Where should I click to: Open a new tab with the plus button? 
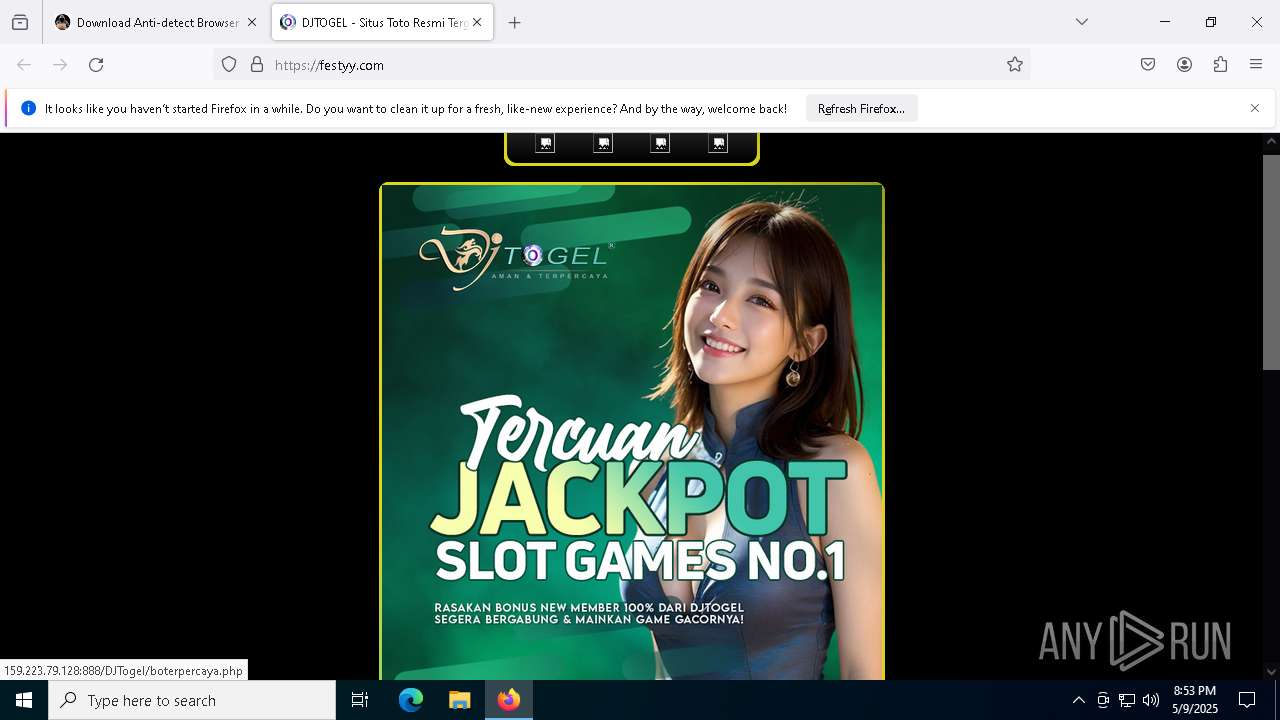click(514, 22)
